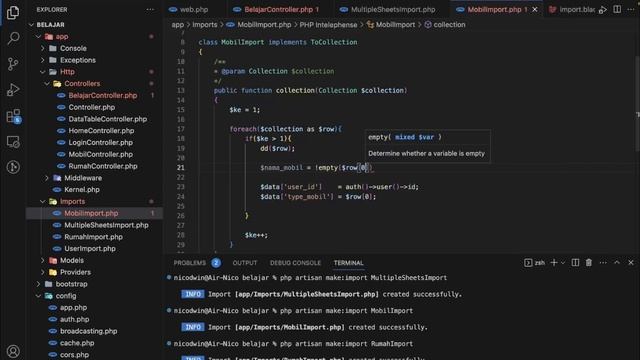The image size is (640, 360).
Task: Open the git graph icon in activity bar
Action: 13,167
